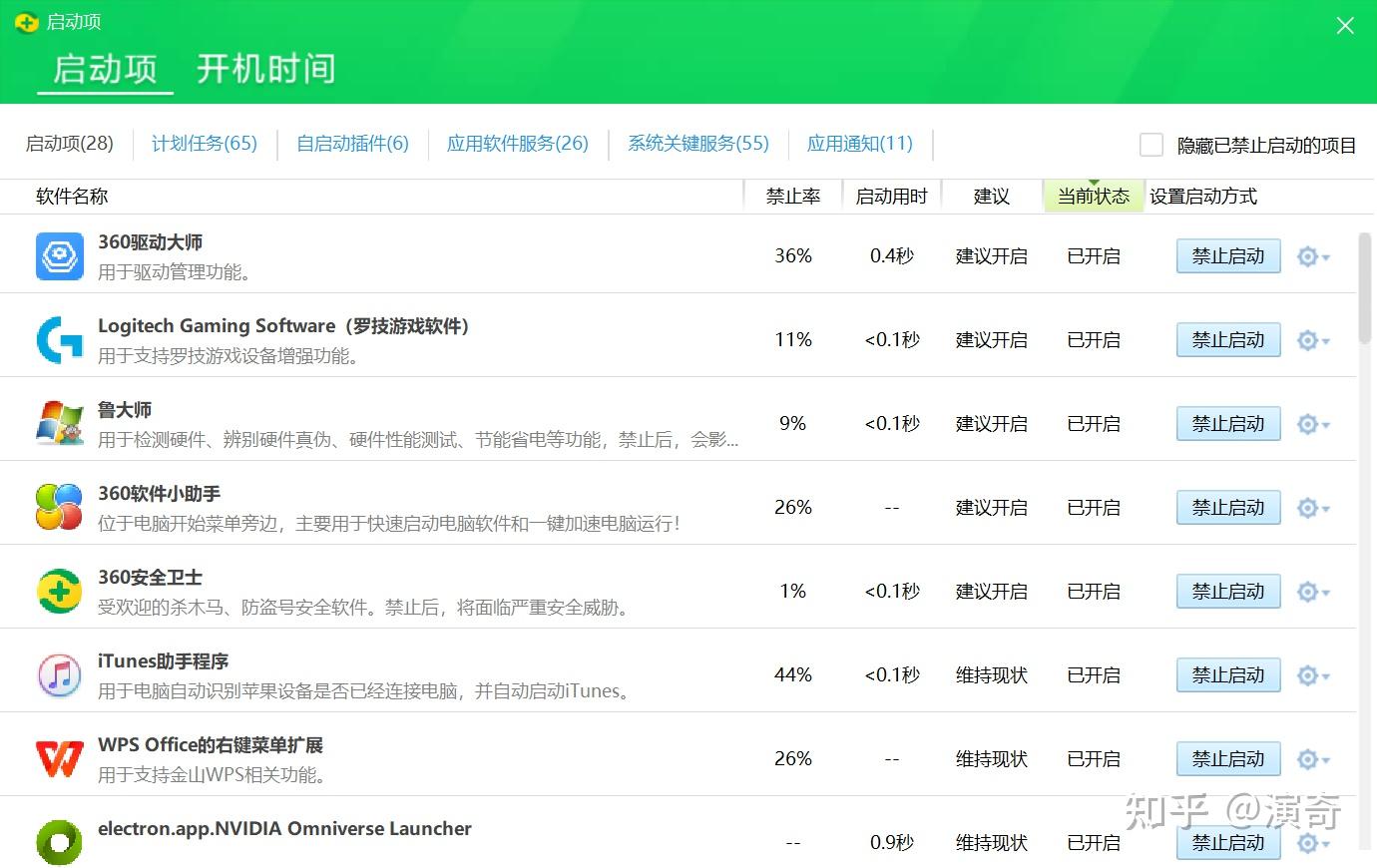This screenshot has height=868, width=1377.
Task: Open the 自启动插件(6) tab
Action: tap(353, 144)
